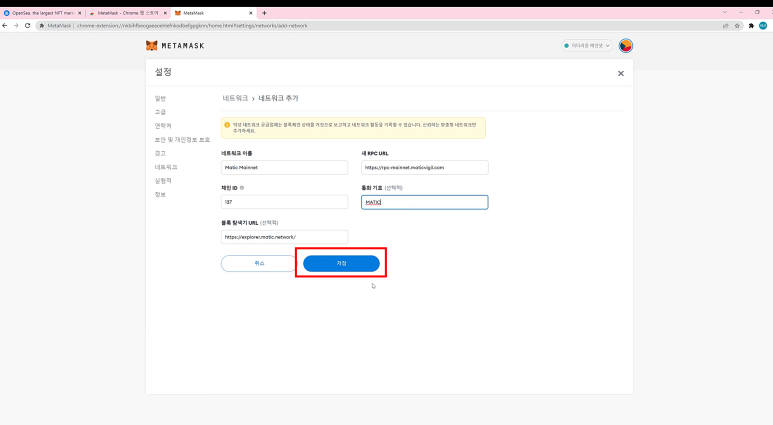773x425 pixels.
Task: Bookmark this page with the star icon
Action: coord(738,26)
